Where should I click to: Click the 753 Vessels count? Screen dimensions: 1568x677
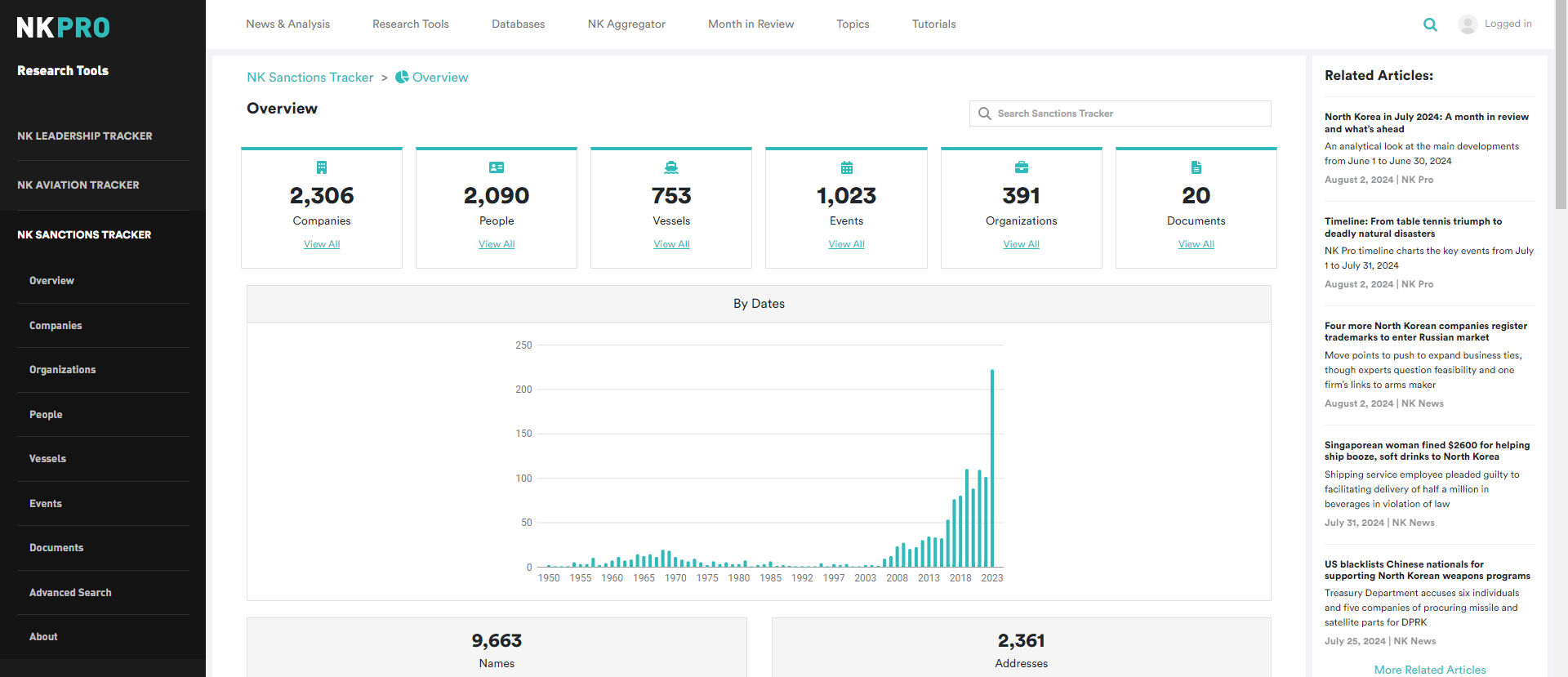pyautogui.click(x=671, y=196)
